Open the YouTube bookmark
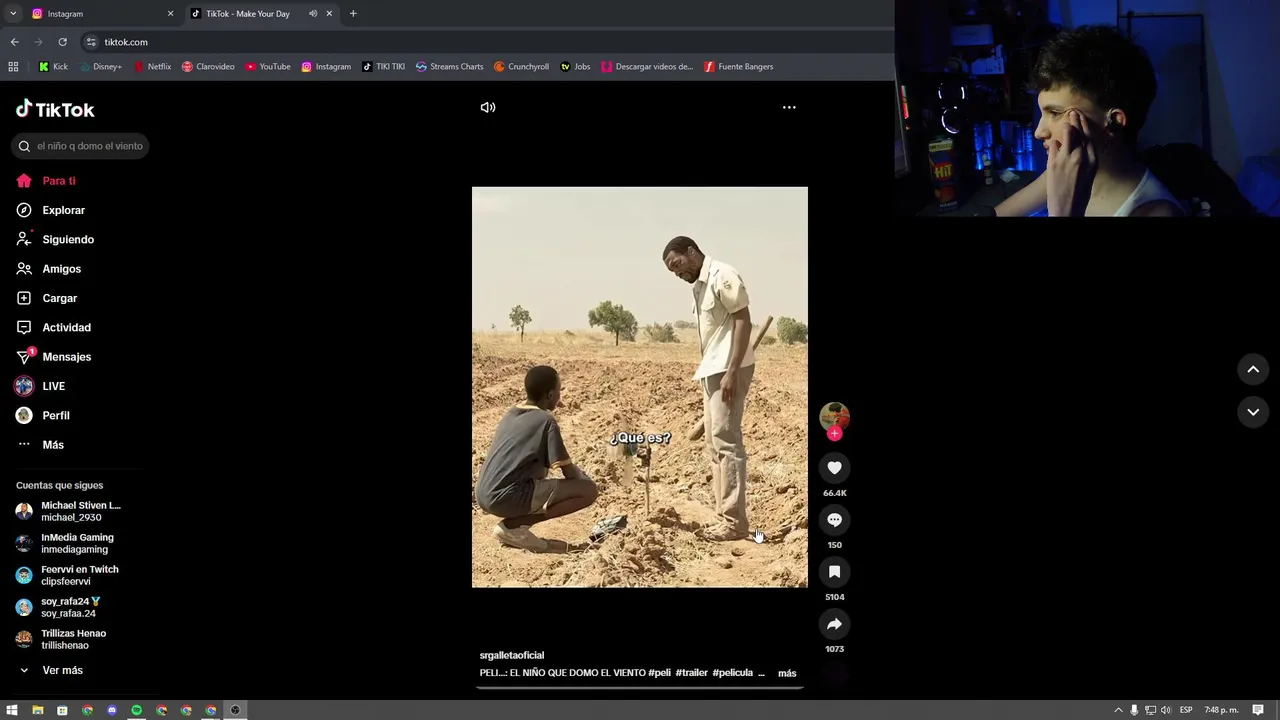The width and height of the screenshot is (1280, 720). tap(268, 67)
